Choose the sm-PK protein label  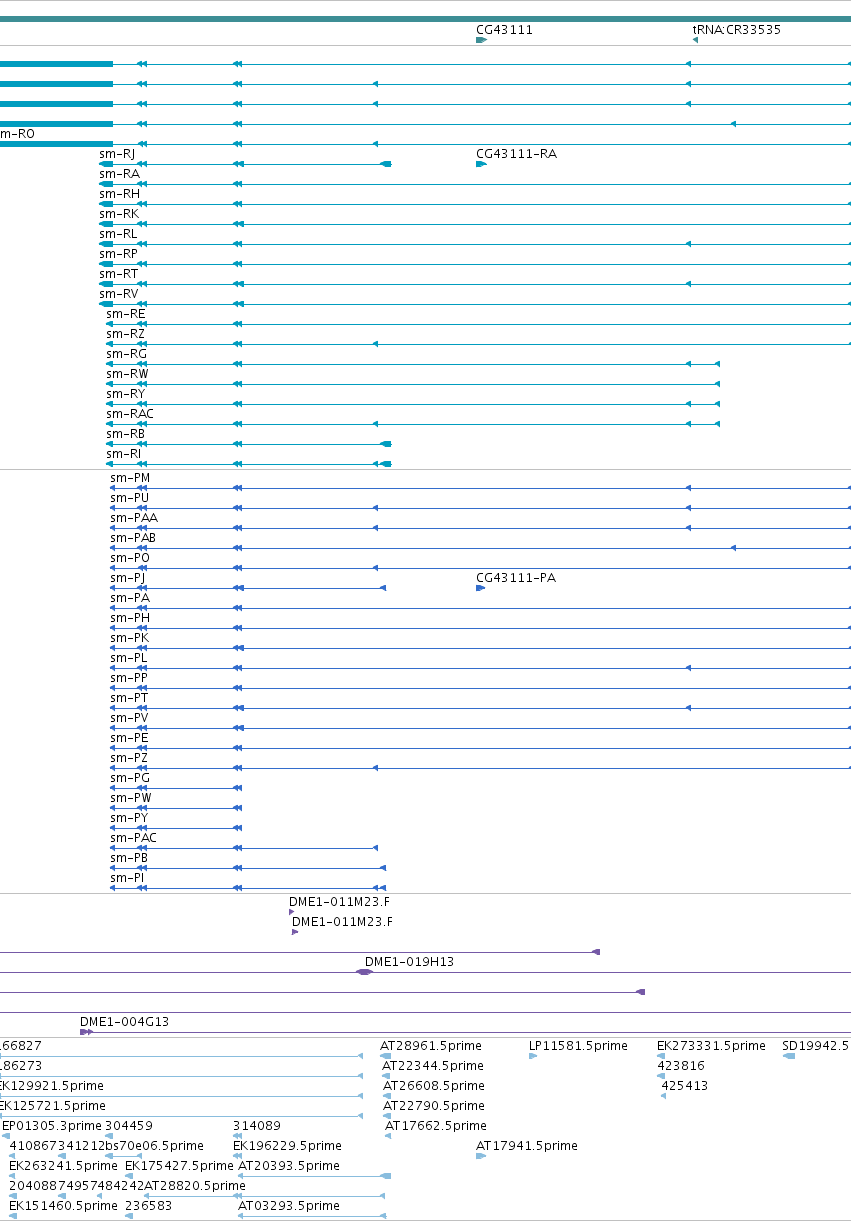click(129, 638)
